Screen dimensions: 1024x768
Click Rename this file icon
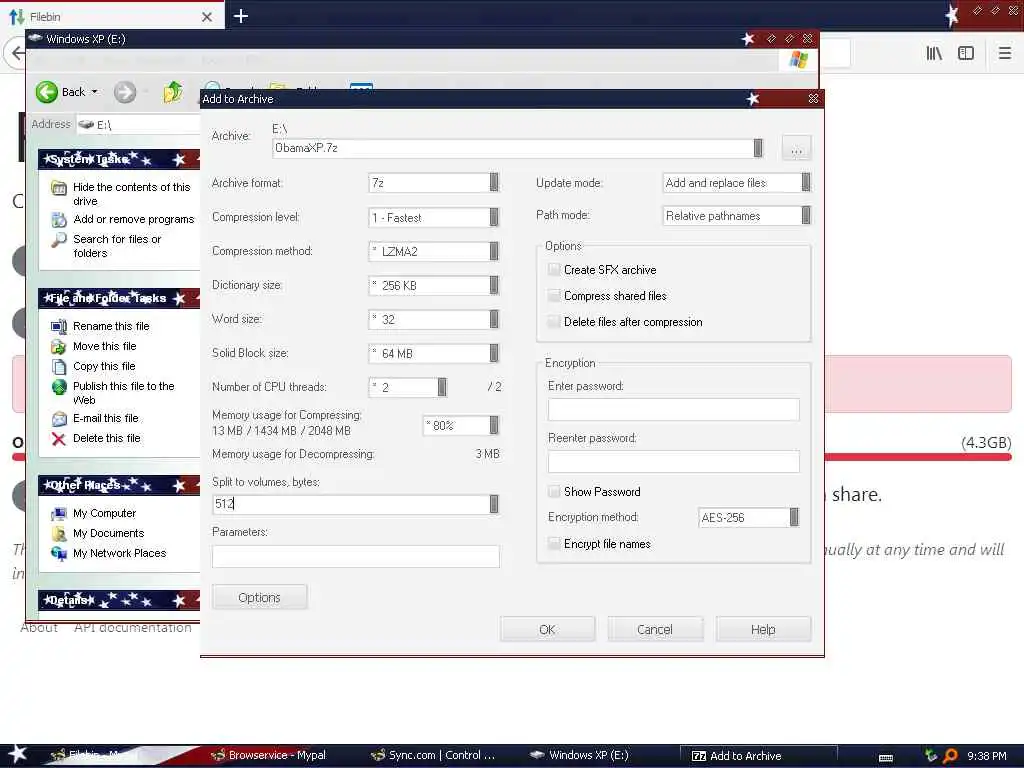(59, 327)
